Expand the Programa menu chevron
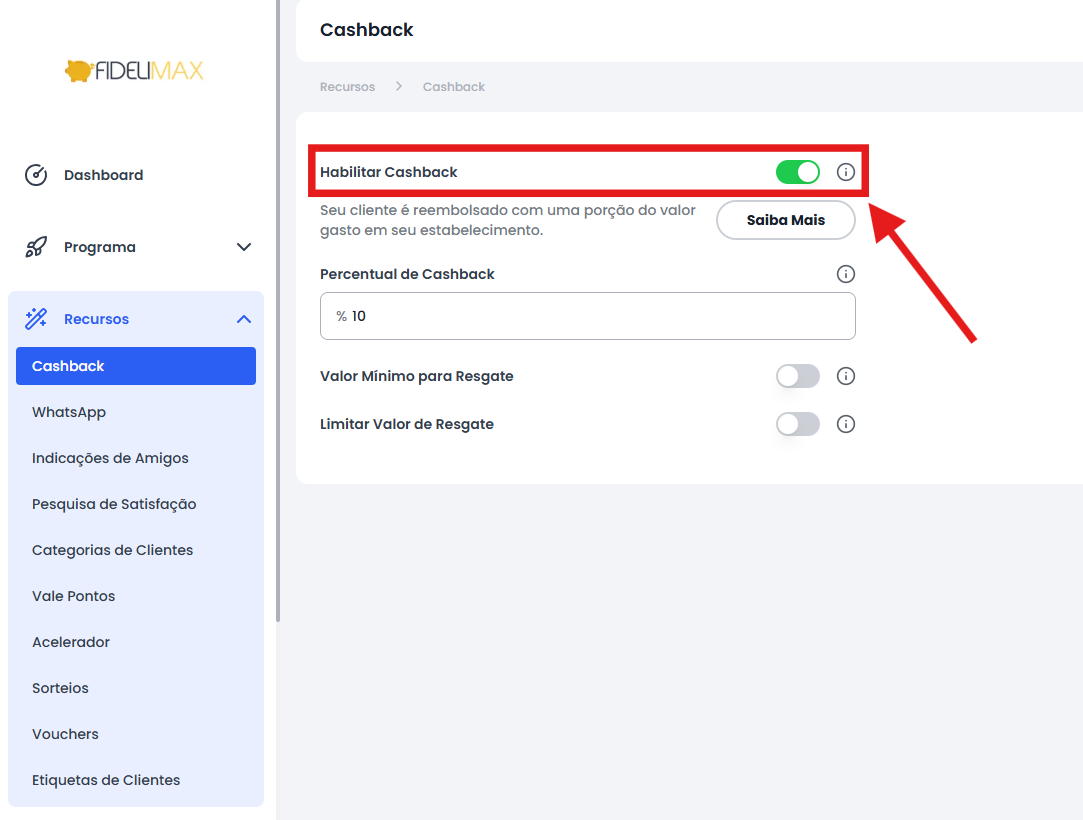Screen dimensions: 1083x820 pos(244,247)
